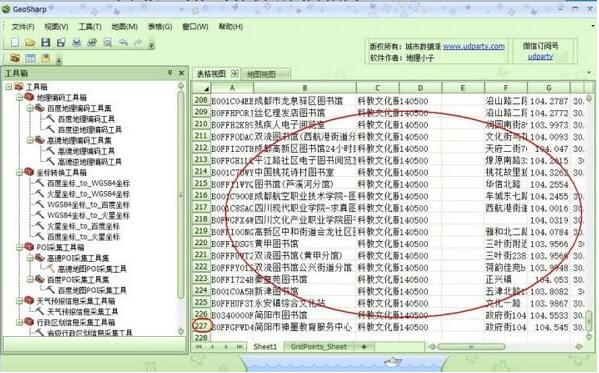This screenshot has width=599, height=373.
Task: Click the magnifier preview toolbar icon
Action: tap(108, 42)
